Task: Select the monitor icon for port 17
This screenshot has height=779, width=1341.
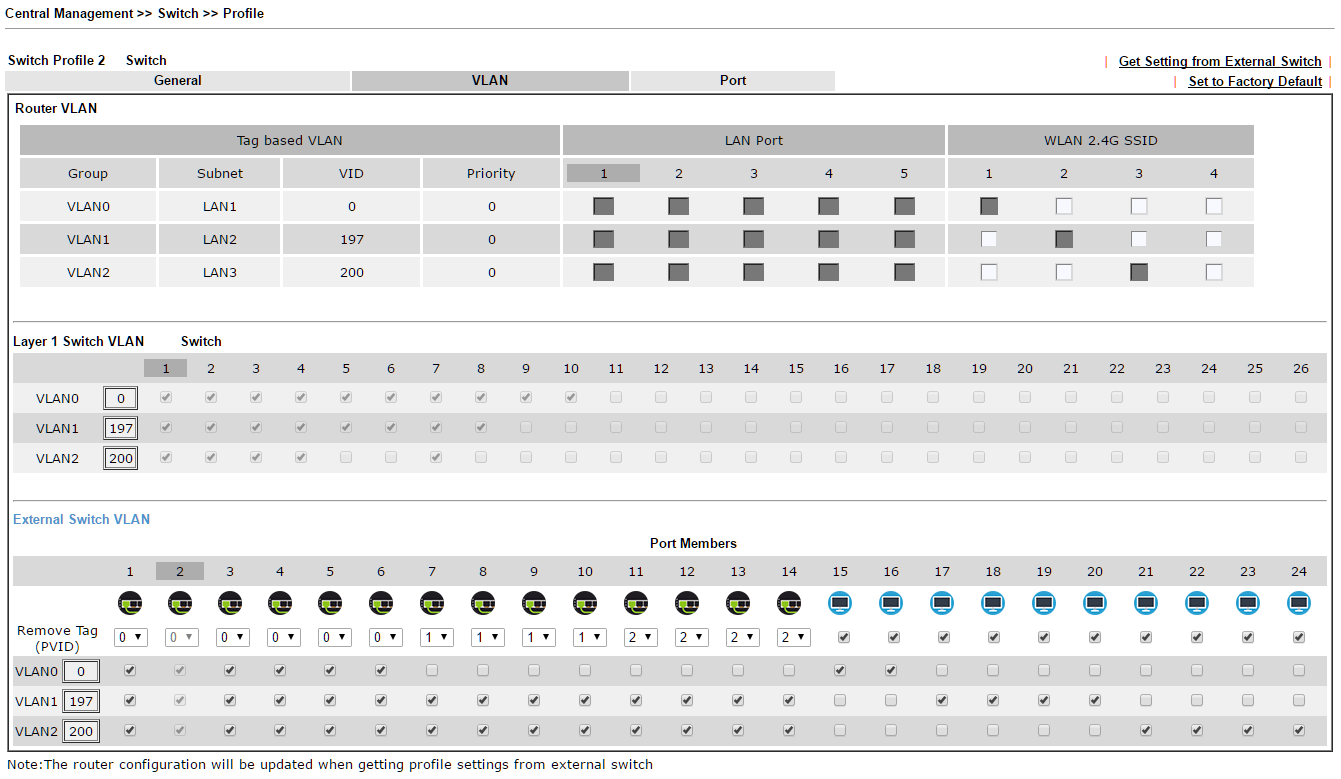Action: tap(942, 603)
